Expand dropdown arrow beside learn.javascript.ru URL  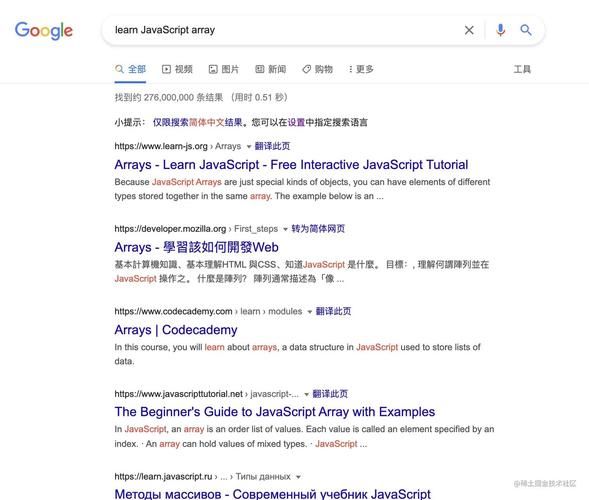pyautogui.click(x=298, y=477)
